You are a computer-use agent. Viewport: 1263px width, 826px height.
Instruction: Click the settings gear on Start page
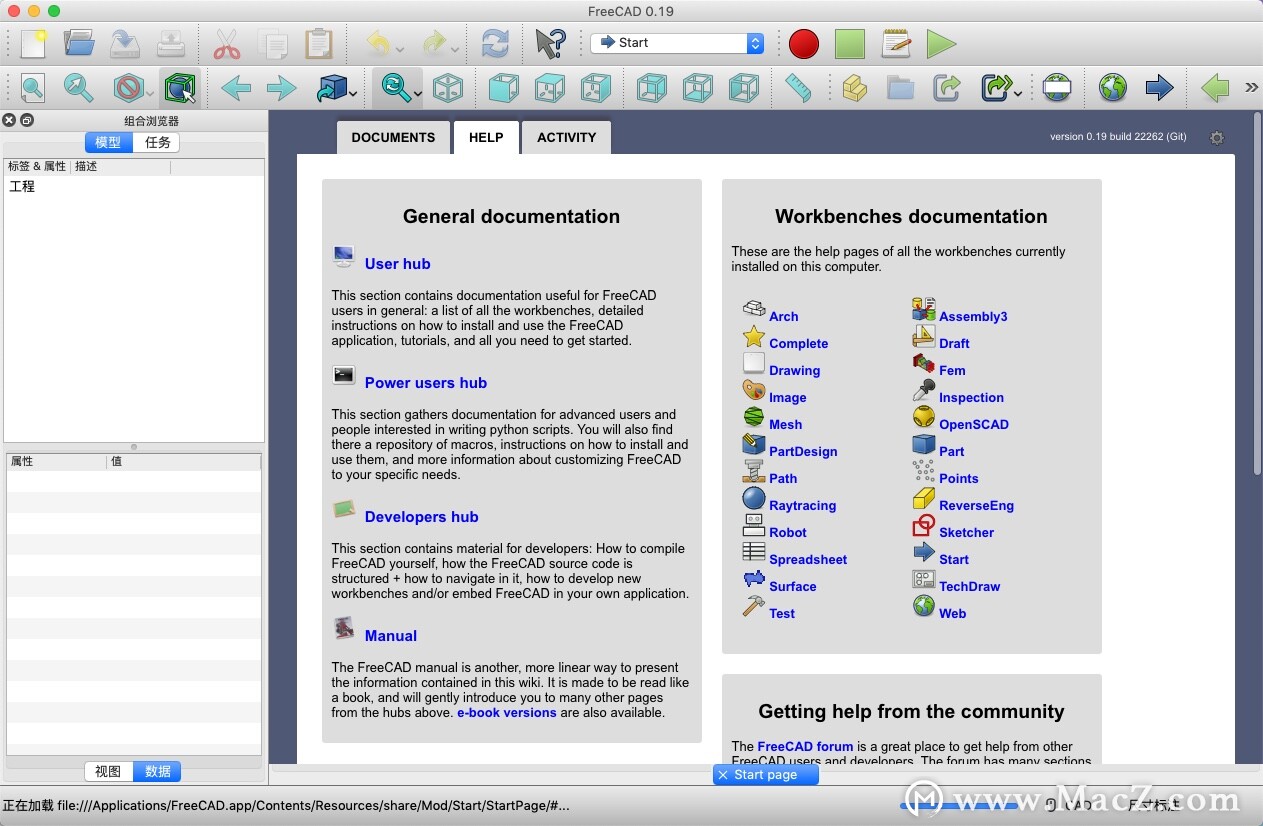coord(1217,138)
